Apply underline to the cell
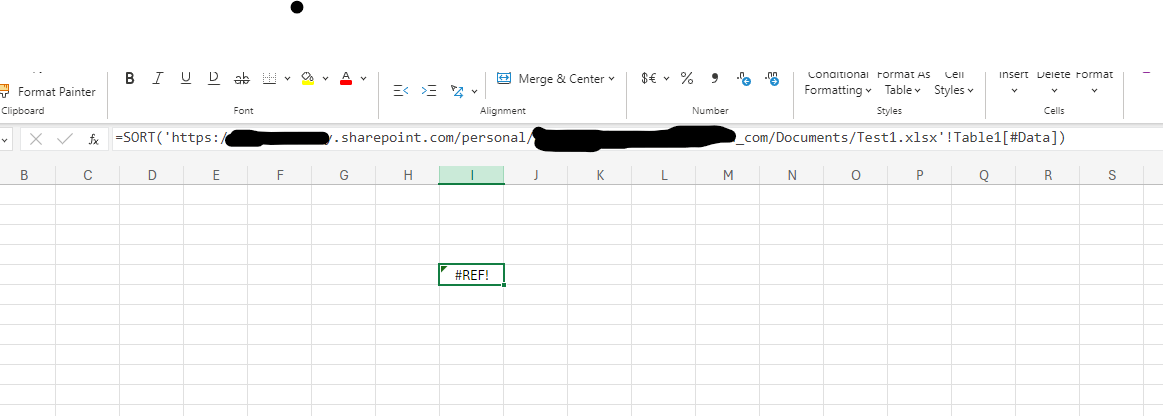Viewport: 1163px width, 416px height. [185, 79]
